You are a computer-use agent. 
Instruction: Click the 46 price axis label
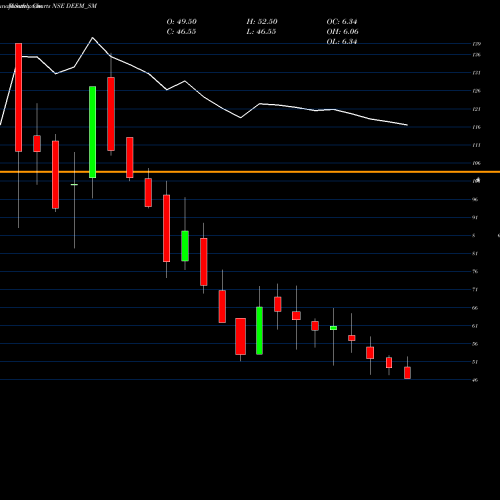475,380
